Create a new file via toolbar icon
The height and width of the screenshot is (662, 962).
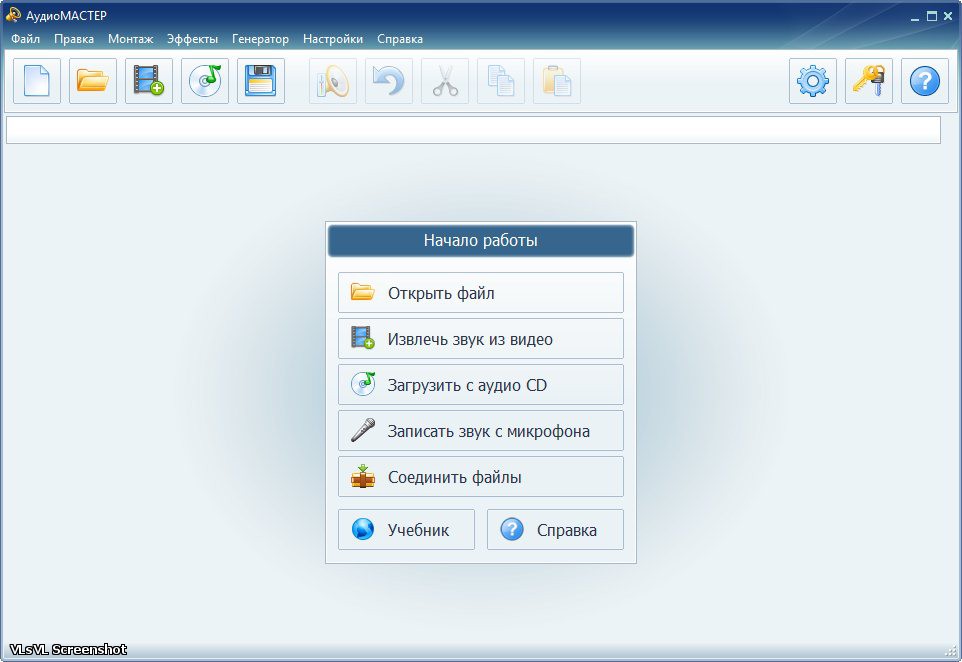tap(37, 81)
